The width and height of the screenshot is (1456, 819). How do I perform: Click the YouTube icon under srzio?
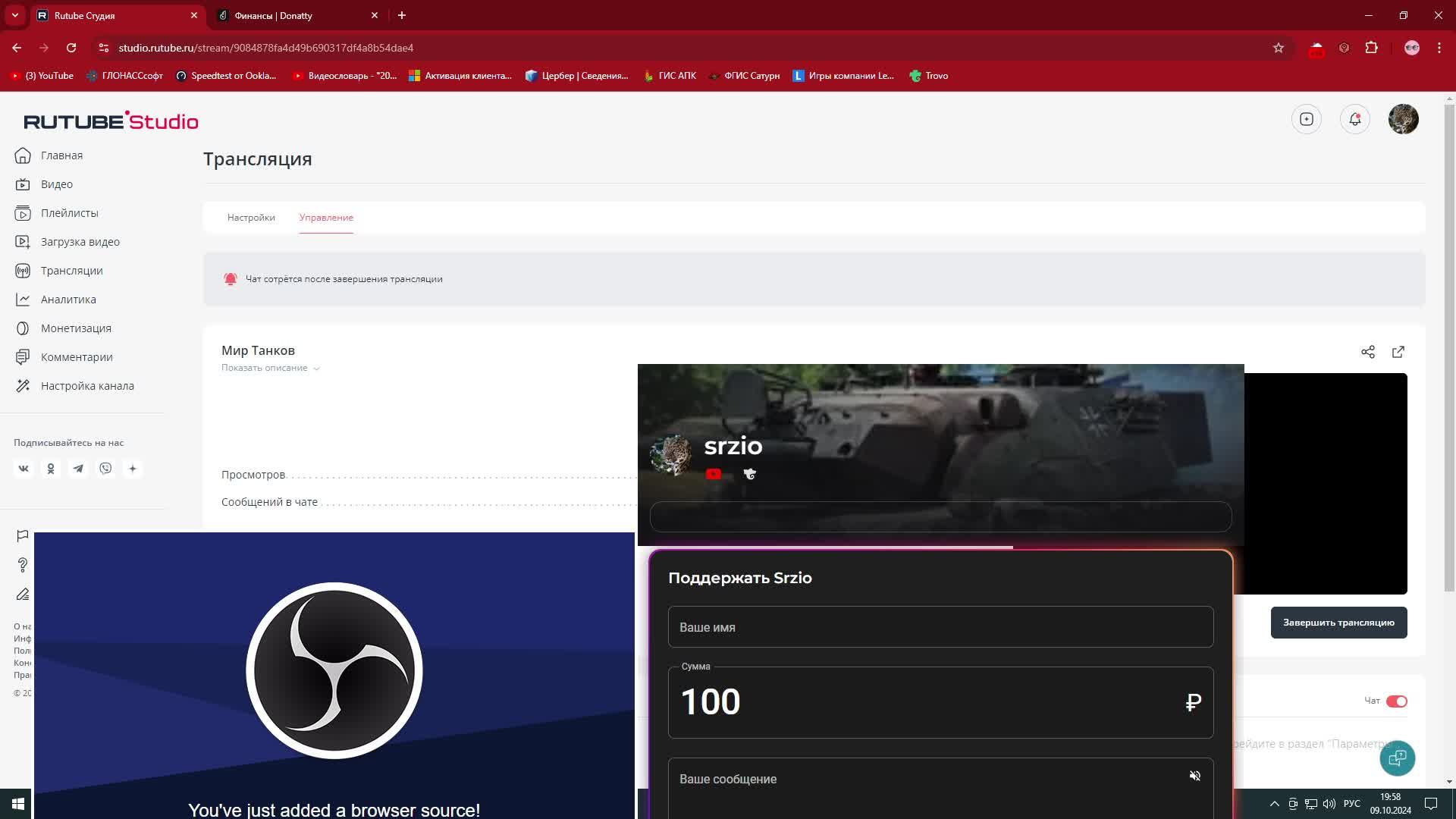click(713, 474)
